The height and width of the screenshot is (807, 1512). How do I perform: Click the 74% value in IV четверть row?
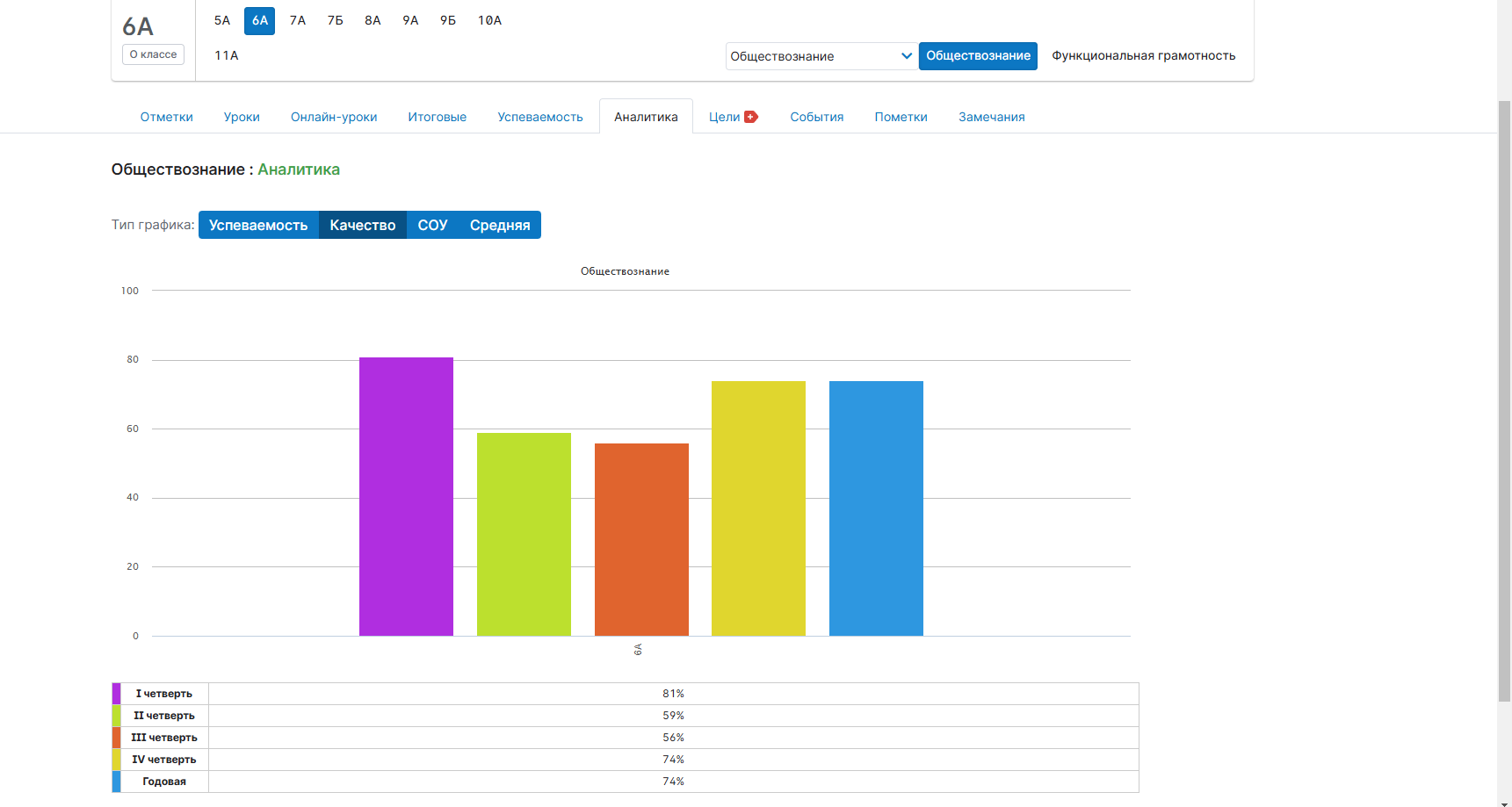pyautogui.click(x=674, y=760)
